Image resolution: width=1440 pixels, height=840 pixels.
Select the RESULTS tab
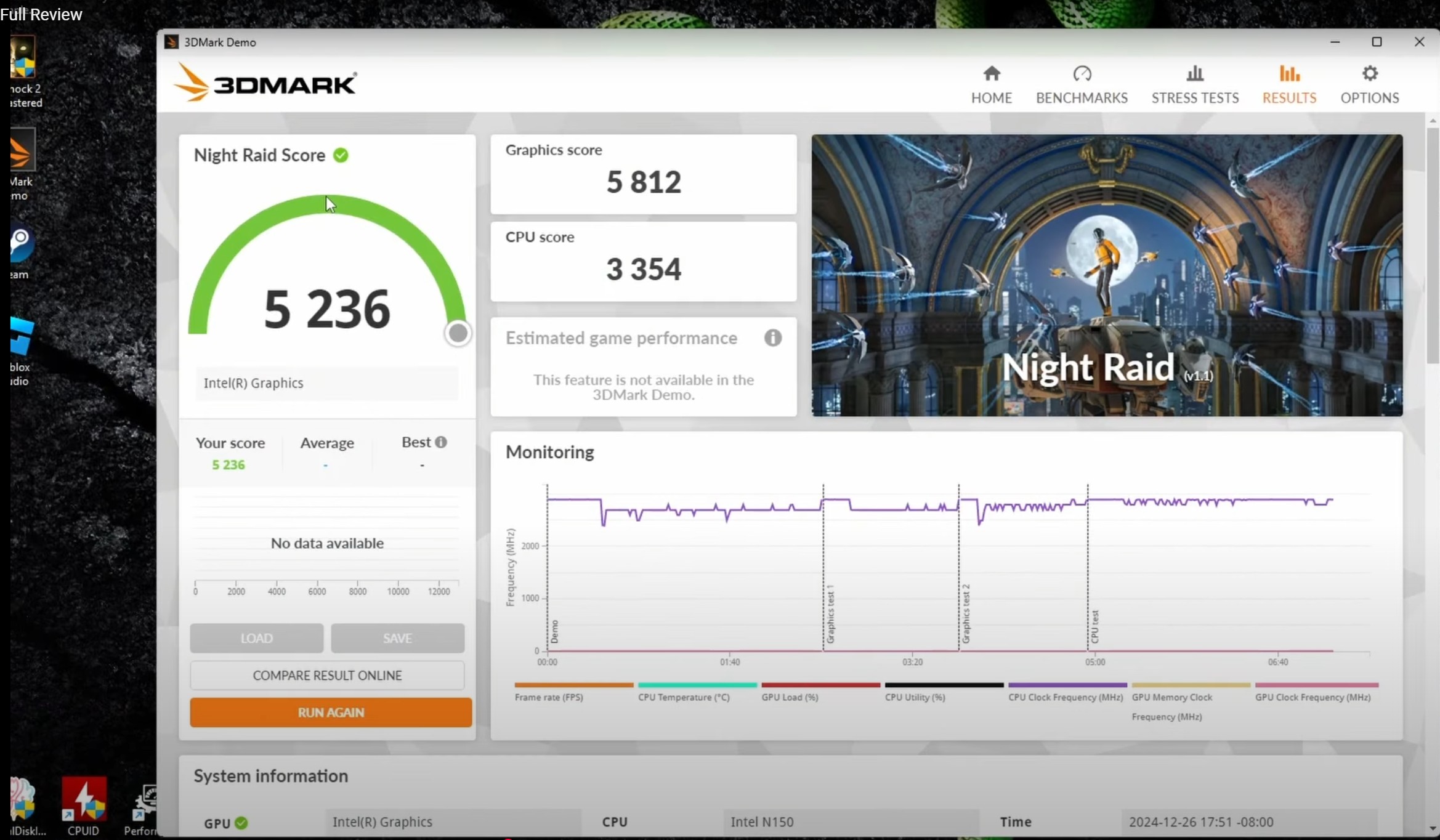tap(1289, 84)
